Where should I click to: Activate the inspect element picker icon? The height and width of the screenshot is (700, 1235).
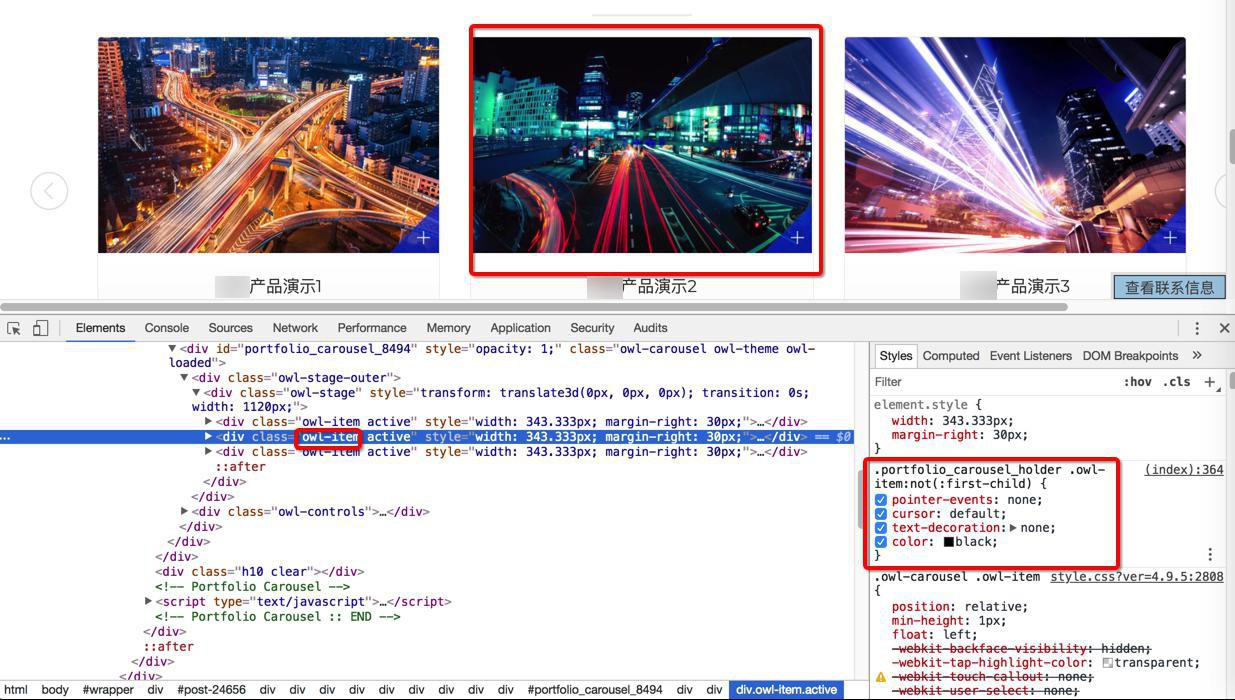click(x=14, y=328)
